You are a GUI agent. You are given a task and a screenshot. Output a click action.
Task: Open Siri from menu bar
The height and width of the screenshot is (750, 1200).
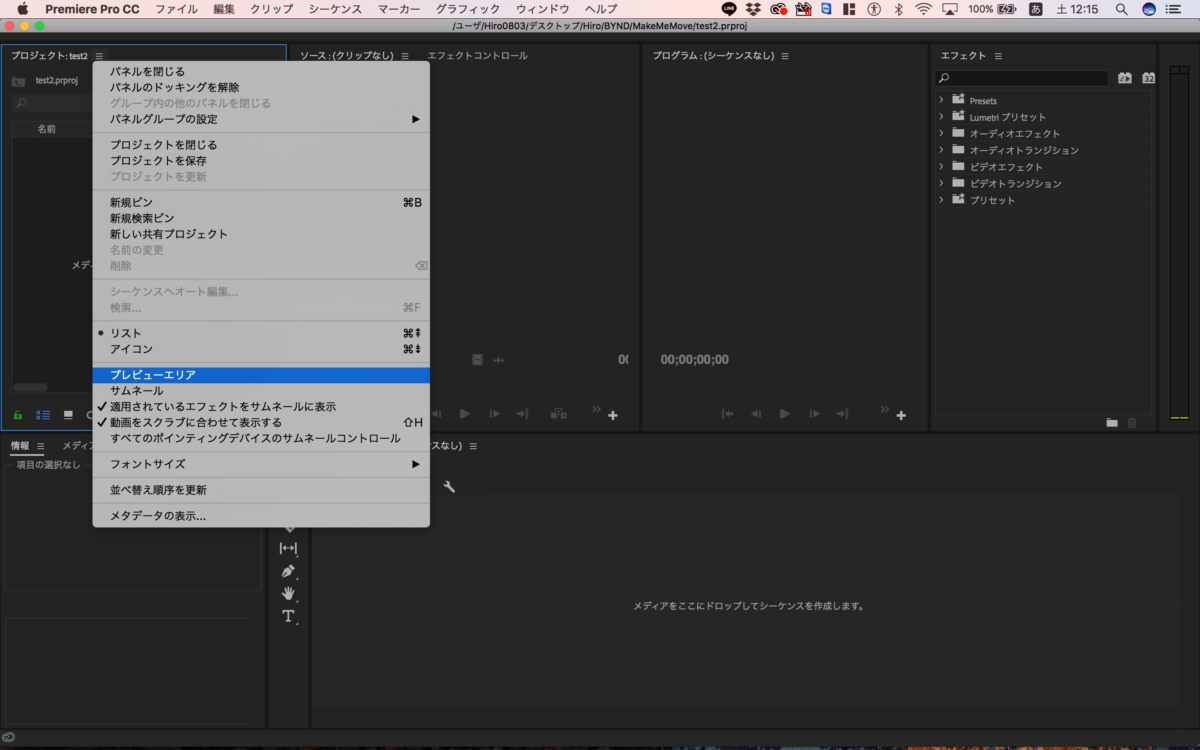point(1149,9)
